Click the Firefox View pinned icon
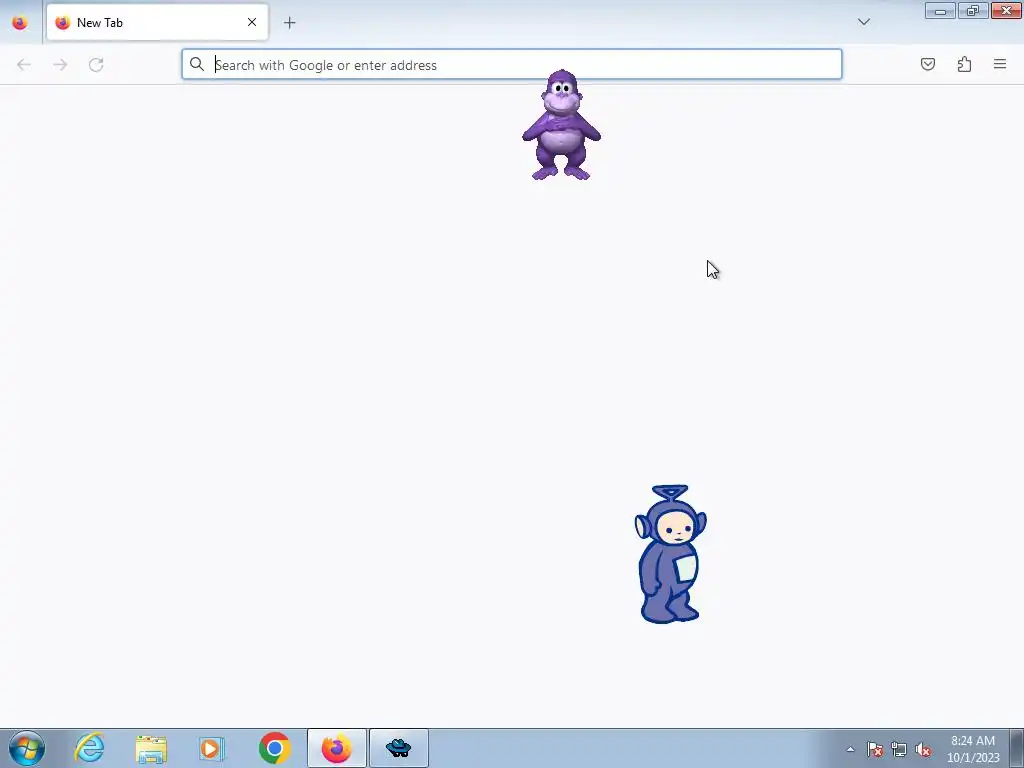 tap(20, 23)
